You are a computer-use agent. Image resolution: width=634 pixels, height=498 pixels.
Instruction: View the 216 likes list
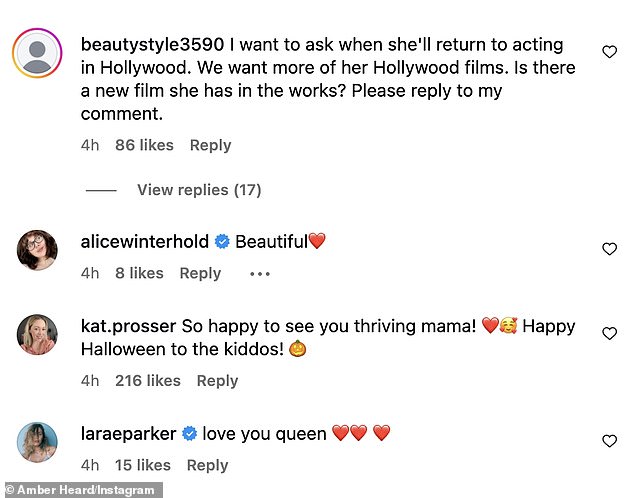(x=148, y=380)
